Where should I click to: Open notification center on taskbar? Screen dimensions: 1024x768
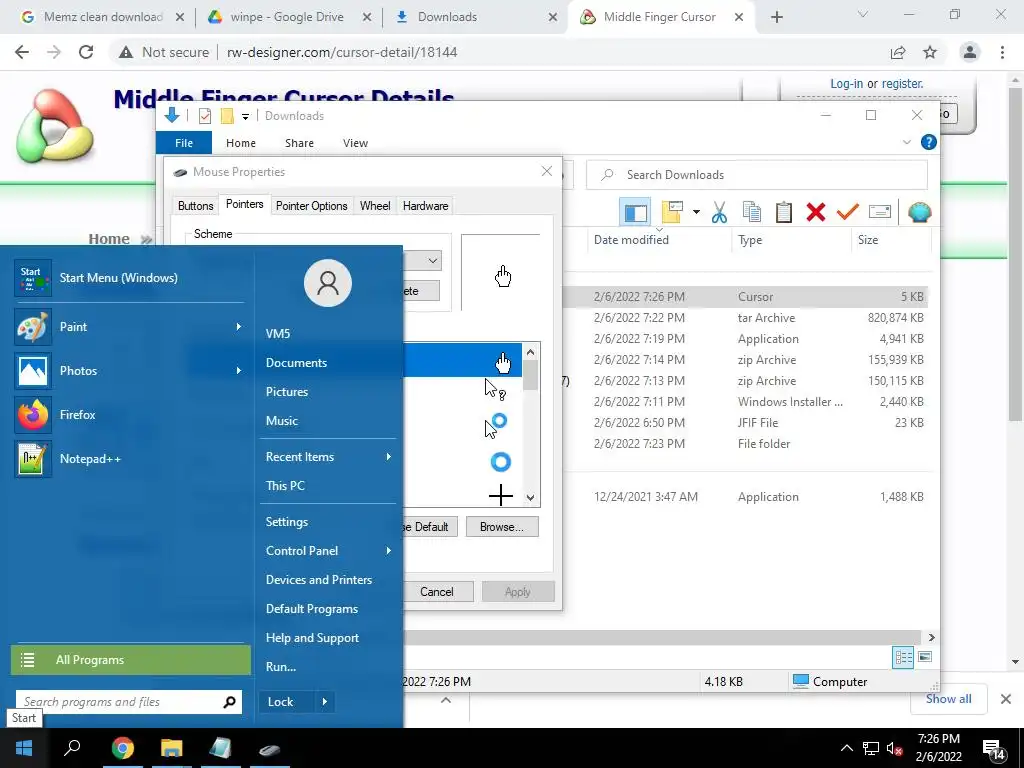tap(993, 750)
